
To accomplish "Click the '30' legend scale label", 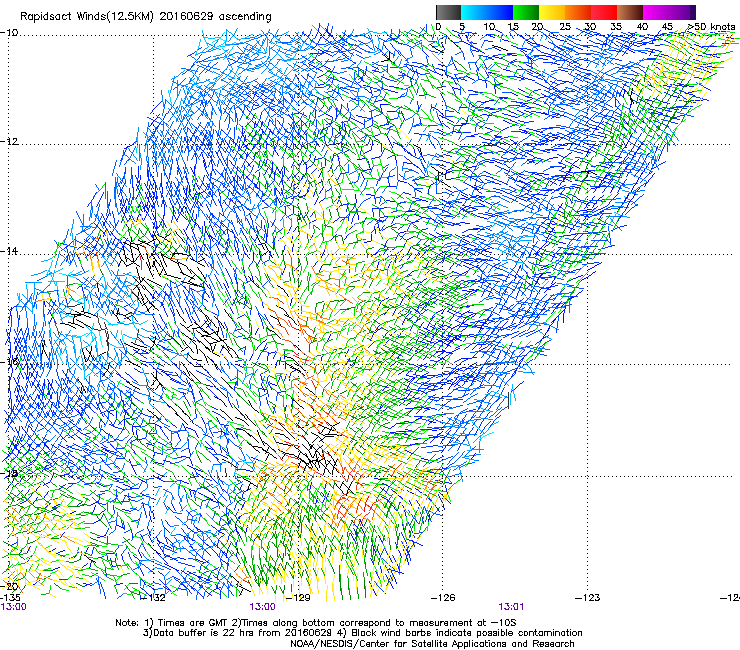I will click(x=590, y=27).
